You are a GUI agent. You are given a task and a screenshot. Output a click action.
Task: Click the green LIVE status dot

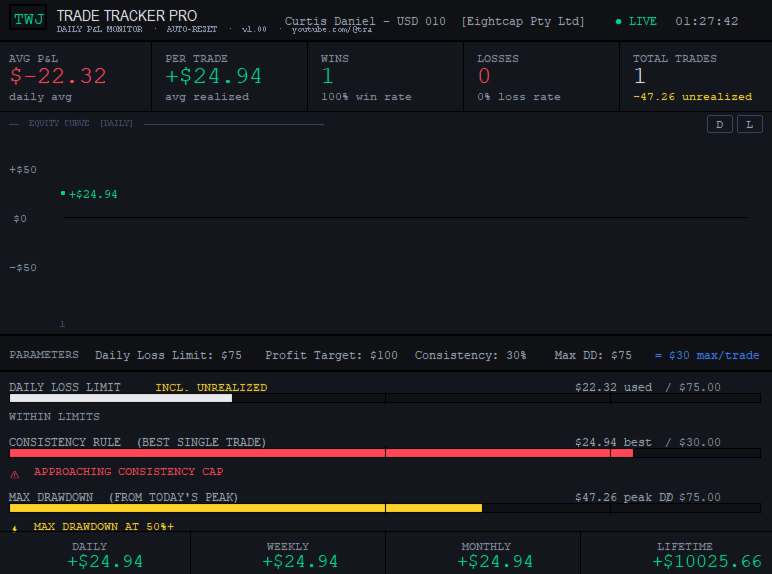(618, 22)
